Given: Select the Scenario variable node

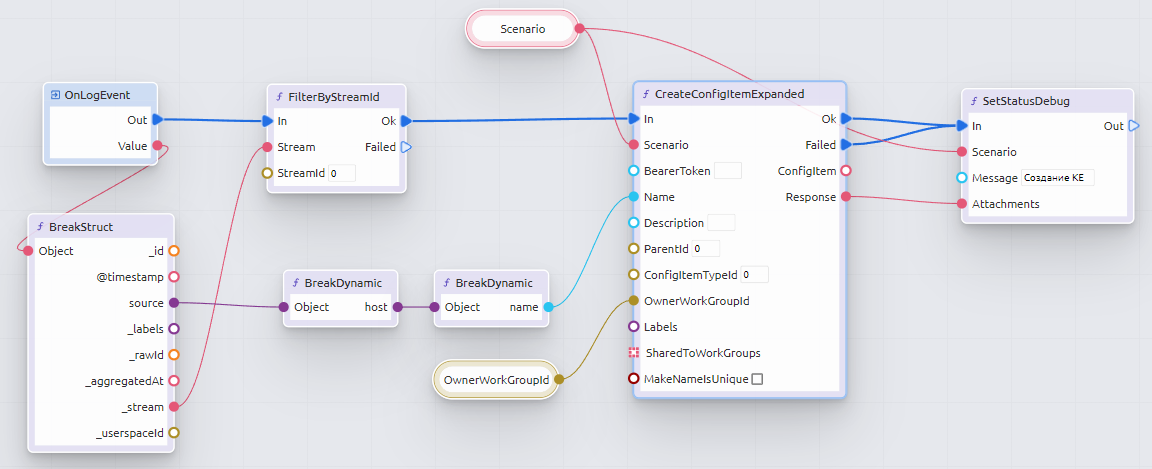Looking at the screenshot, I should pos(522,29).
